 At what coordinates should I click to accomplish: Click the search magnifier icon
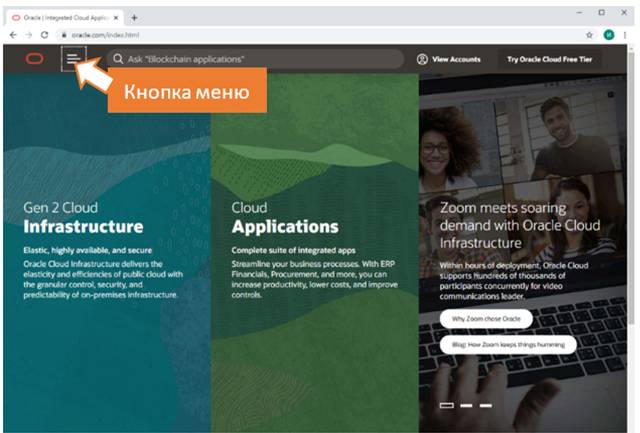coord(118,59)
